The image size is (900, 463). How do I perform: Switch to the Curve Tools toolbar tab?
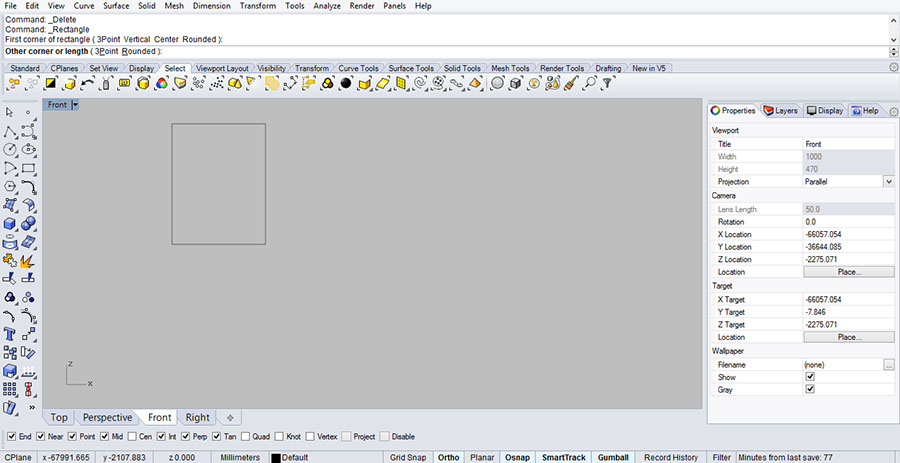pos(358,68)
